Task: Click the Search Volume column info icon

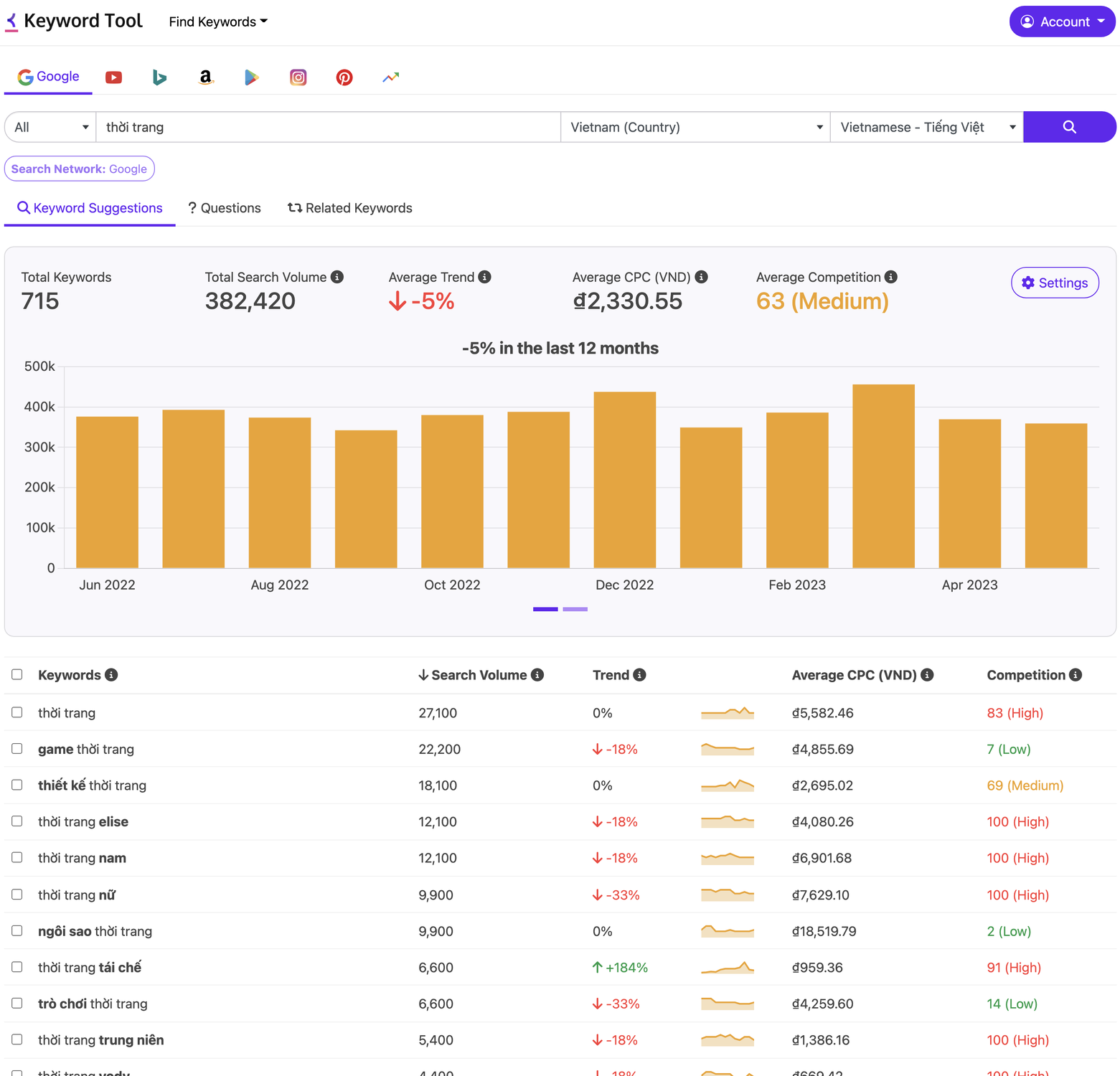Action: tap(537, 675)
